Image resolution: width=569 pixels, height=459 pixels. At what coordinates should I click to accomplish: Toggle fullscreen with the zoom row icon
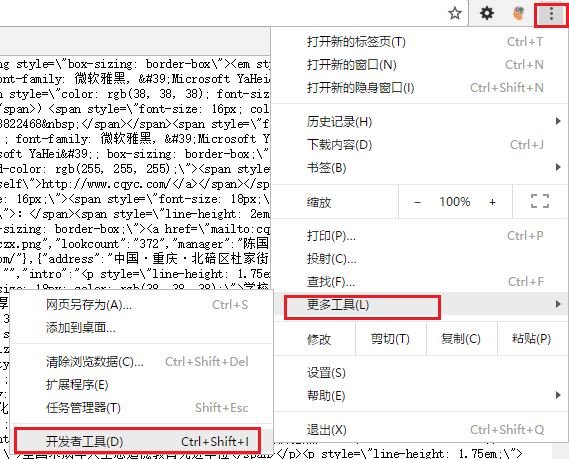click(x=540, y=201)
